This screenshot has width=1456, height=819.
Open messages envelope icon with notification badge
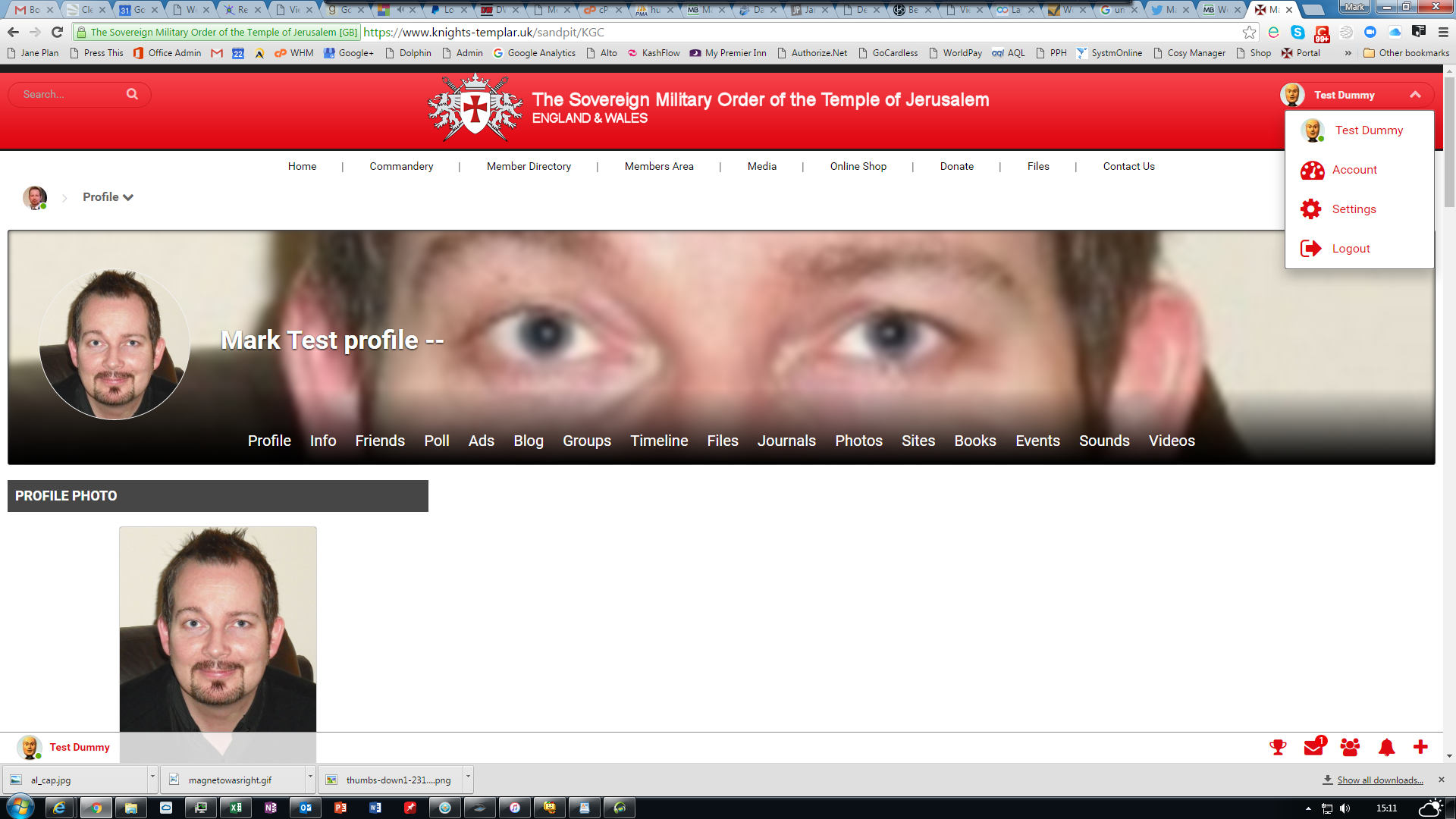click(x=1313, y=748)
